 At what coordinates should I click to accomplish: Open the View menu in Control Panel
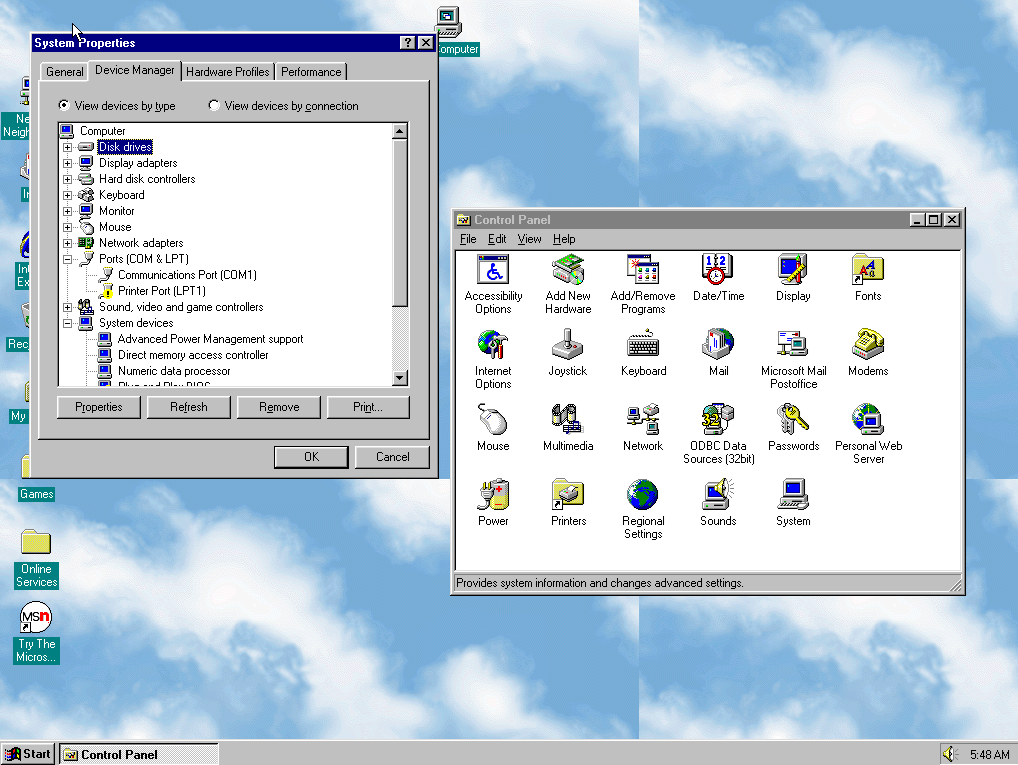pos(529,239)
